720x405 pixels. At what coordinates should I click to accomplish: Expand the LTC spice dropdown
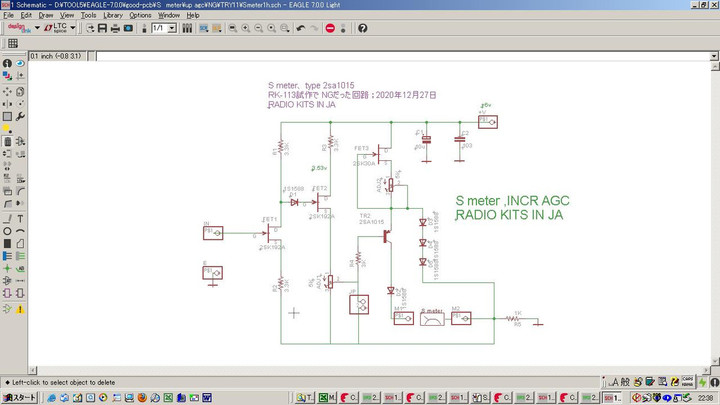coord(73,28)
